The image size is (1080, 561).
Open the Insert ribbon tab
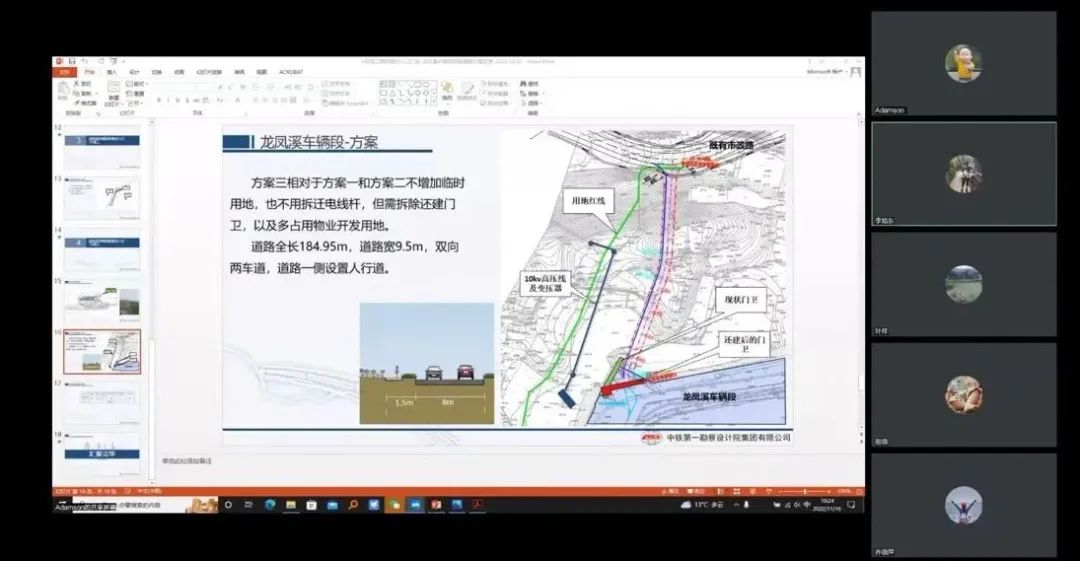112,72
